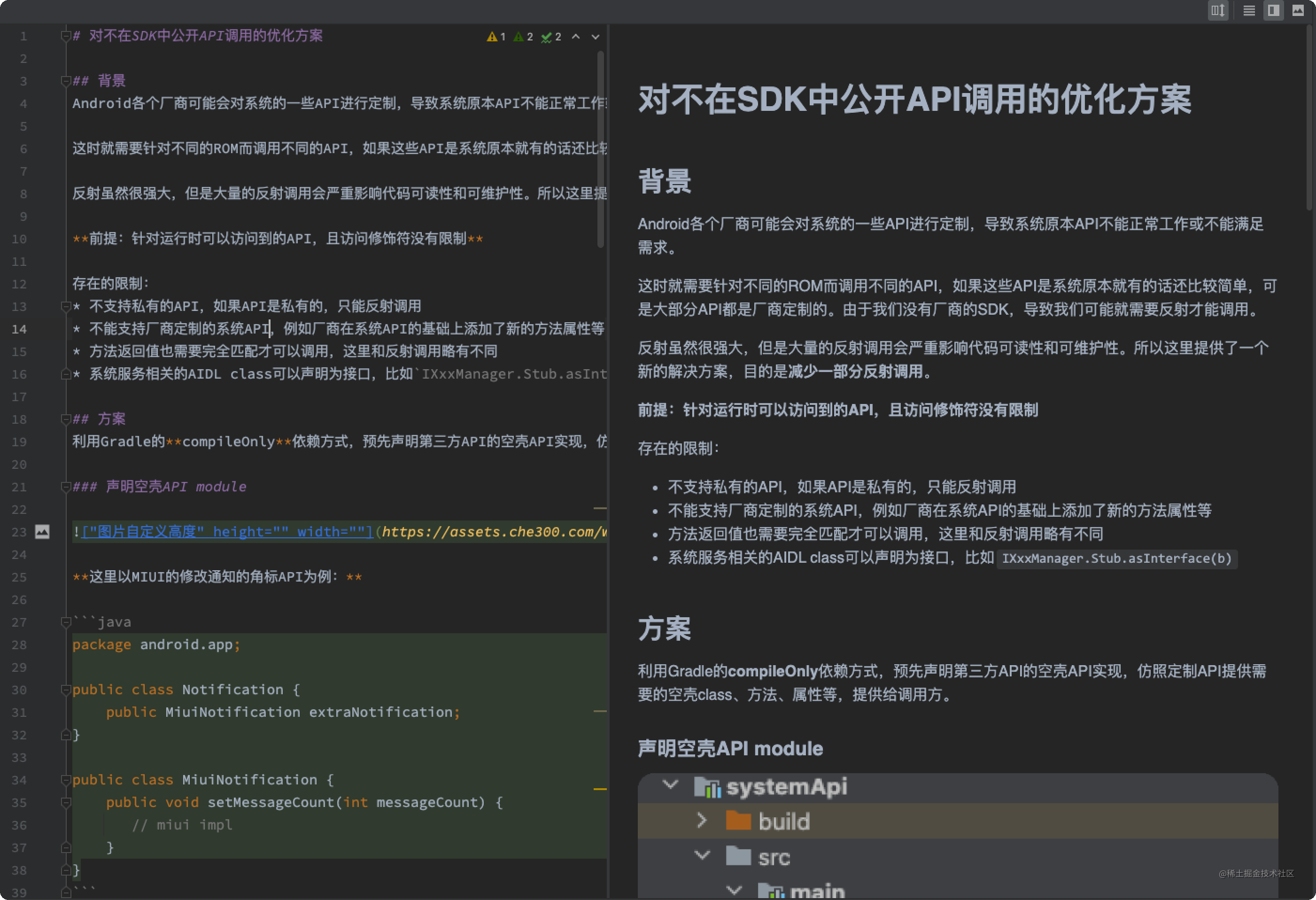The width and height of the screenshot is (1316, 900).
Task: Click the 图片自定义高度 markdown link
Action: [225, 532]
